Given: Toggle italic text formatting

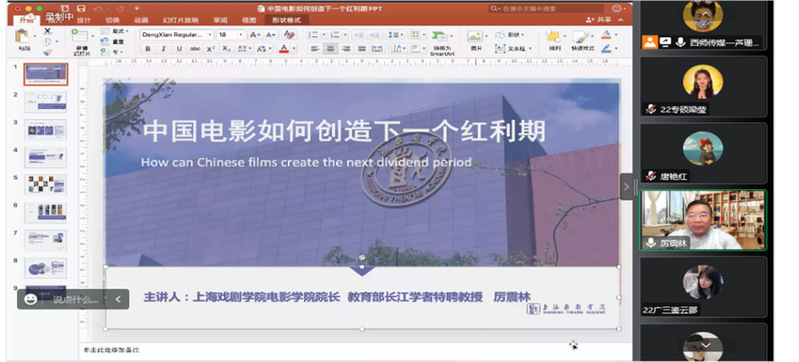Looking at the screenshot, I should click(x=164, y=49).
